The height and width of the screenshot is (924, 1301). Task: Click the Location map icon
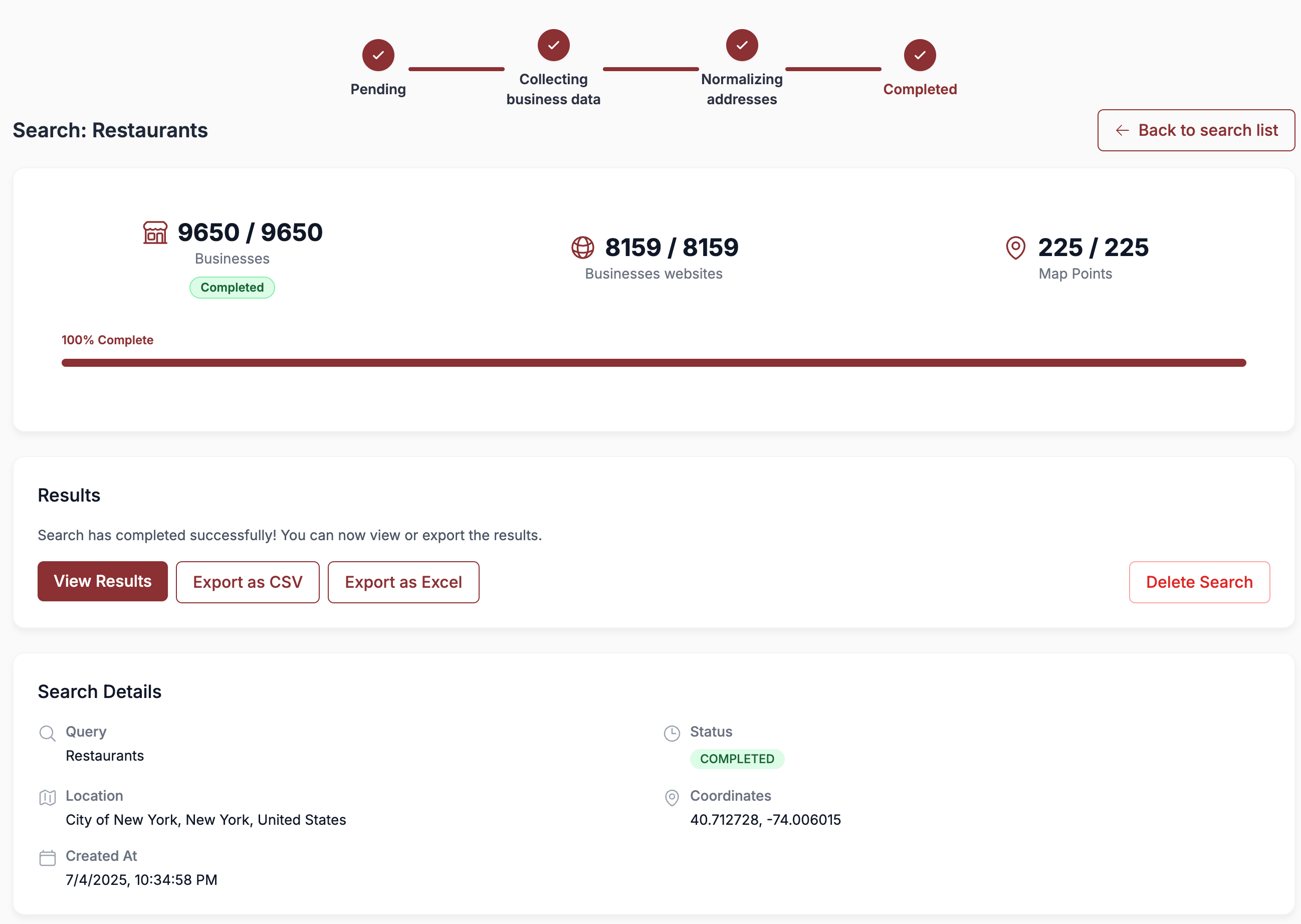47,797
